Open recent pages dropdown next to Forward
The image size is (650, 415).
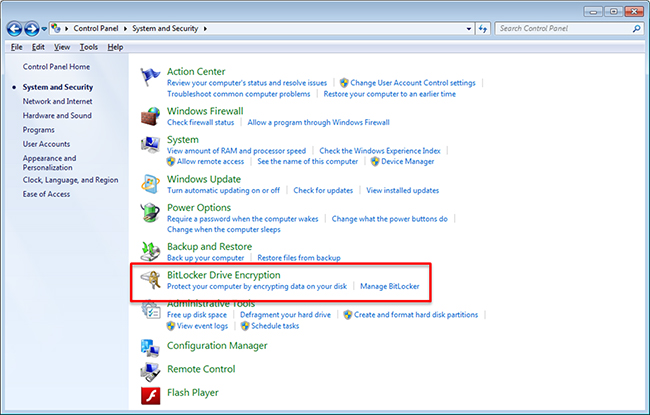[x=44, y=29]
